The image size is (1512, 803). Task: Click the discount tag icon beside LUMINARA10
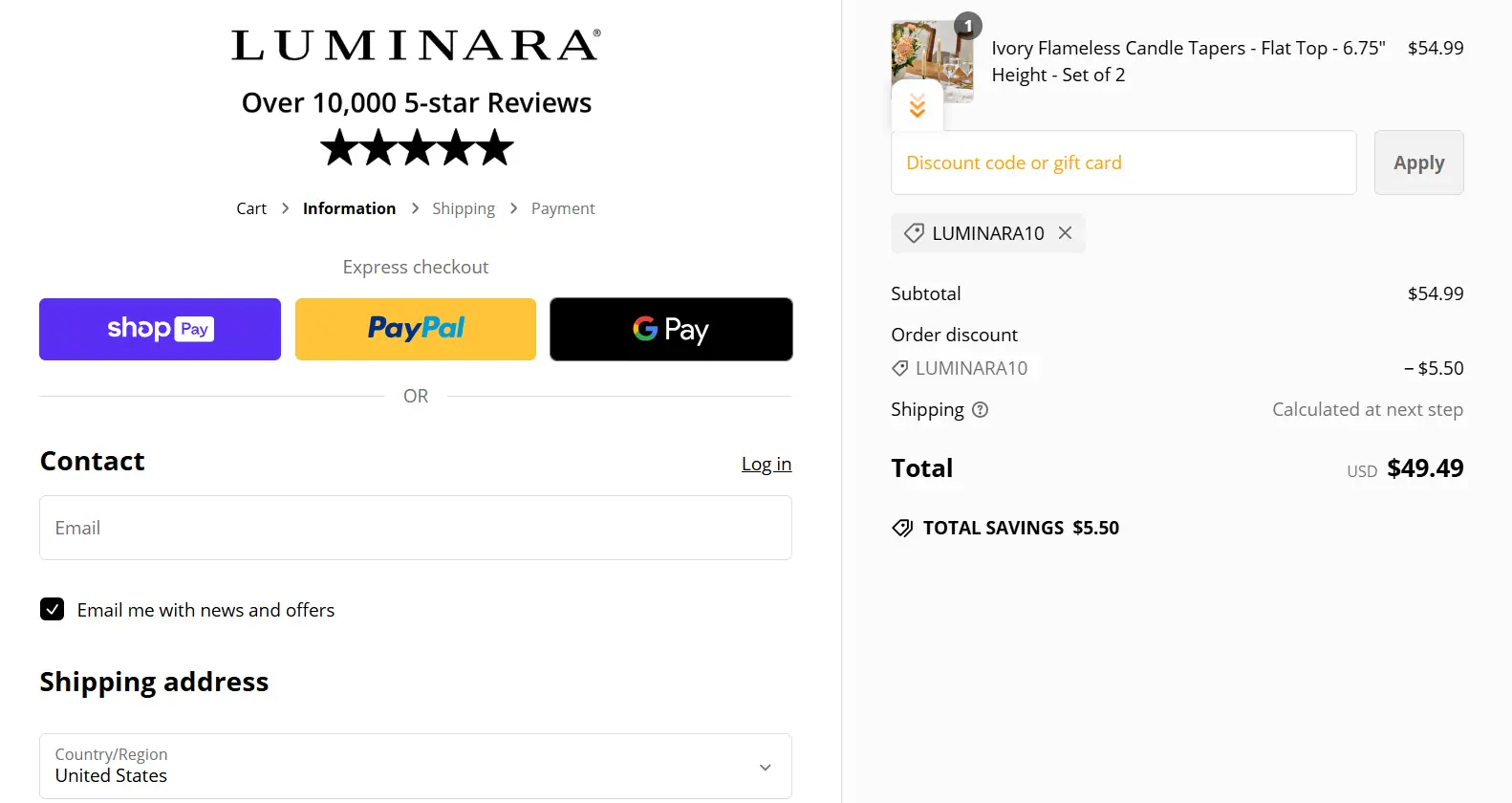914,233
